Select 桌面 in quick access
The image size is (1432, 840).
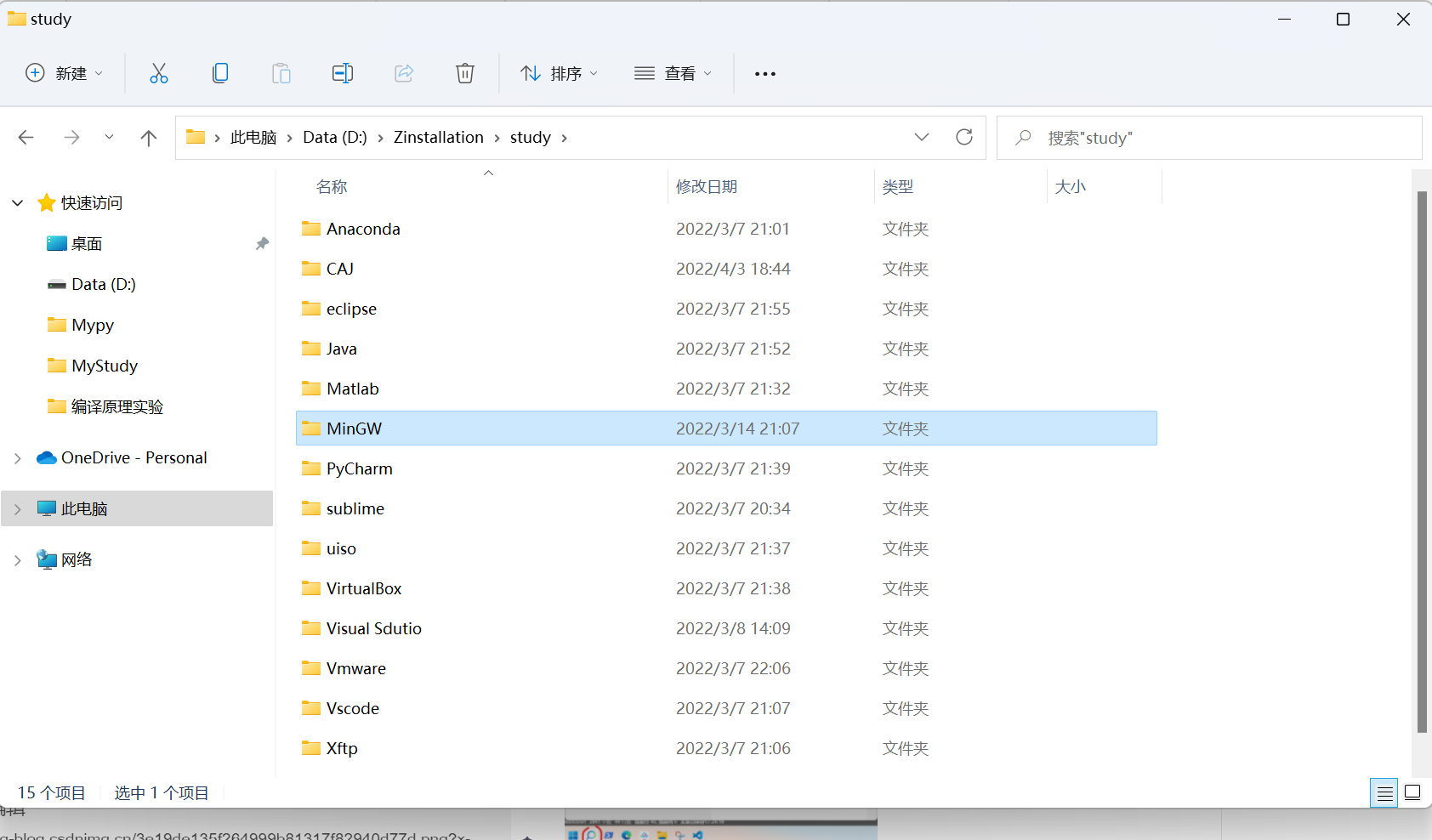87,244
